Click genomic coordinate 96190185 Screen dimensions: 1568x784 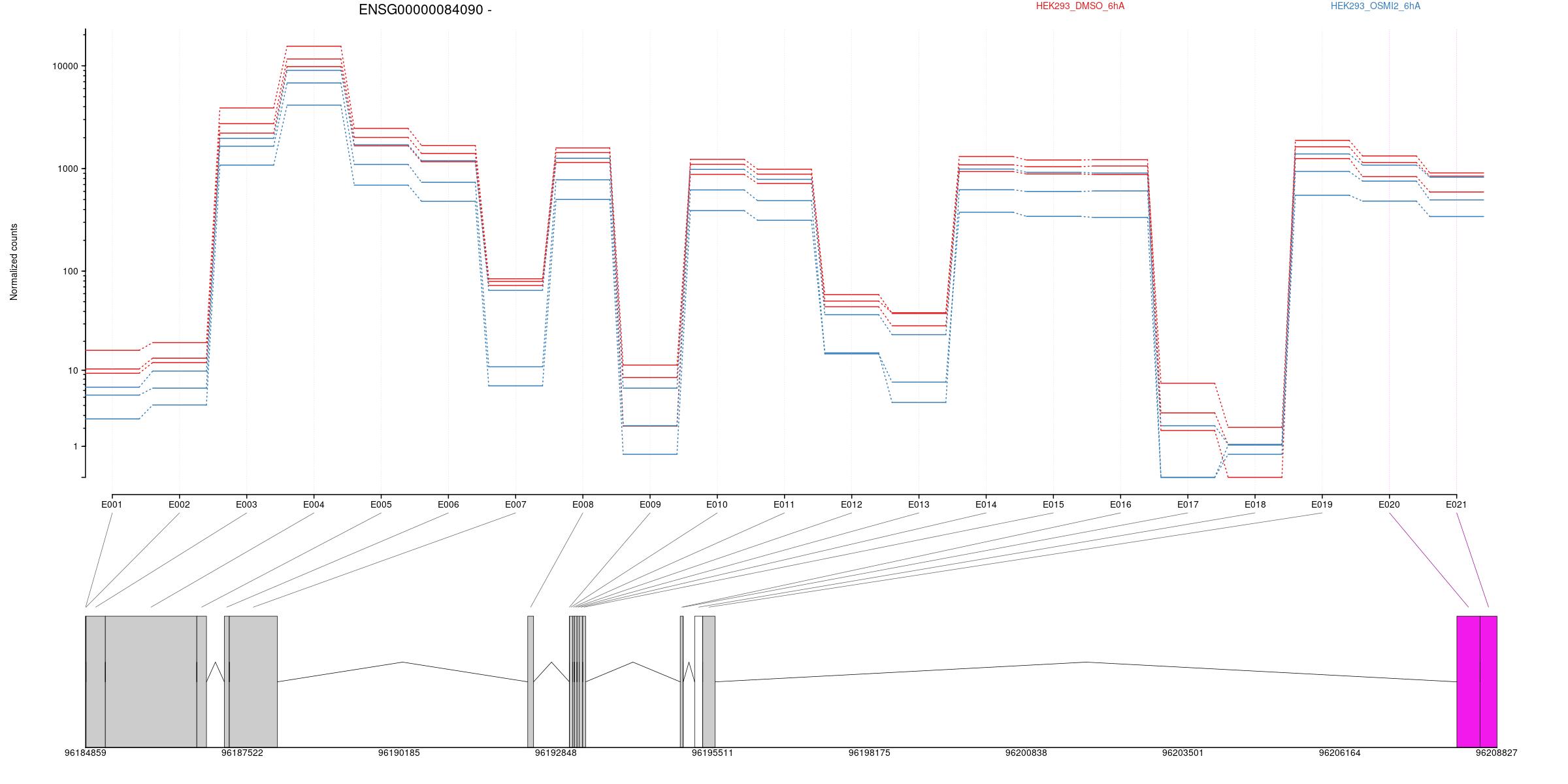click(x=399, y=753)
